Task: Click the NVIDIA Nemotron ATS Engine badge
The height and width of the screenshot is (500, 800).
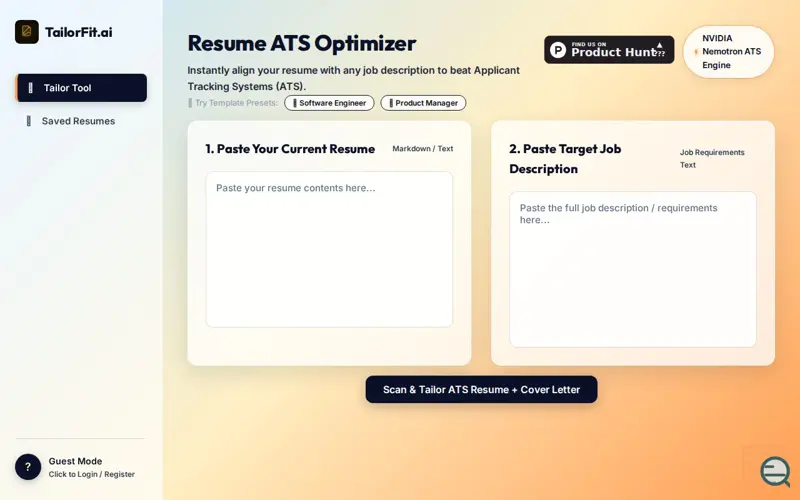Action: [729, 52]
